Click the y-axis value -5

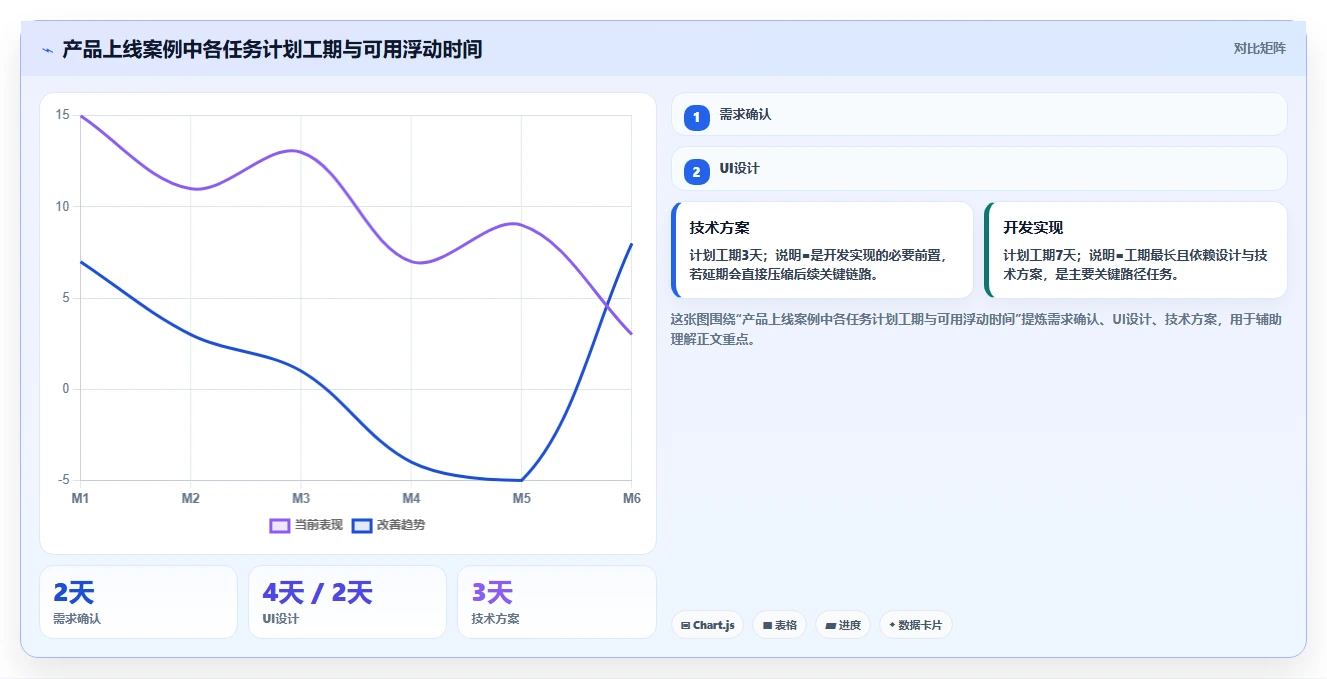(x=65, y=480)
